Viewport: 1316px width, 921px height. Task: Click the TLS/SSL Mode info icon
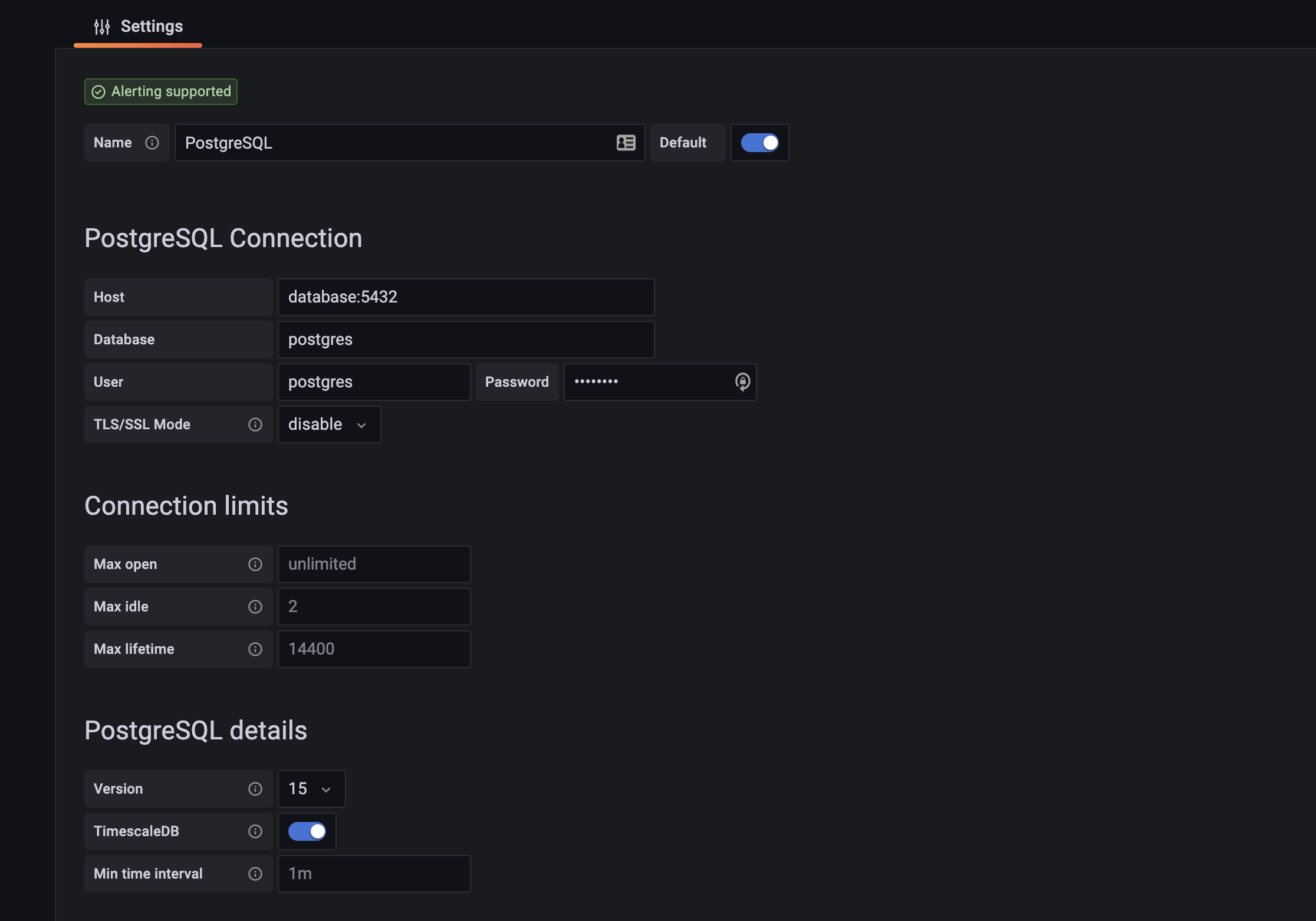pos(255,425)
